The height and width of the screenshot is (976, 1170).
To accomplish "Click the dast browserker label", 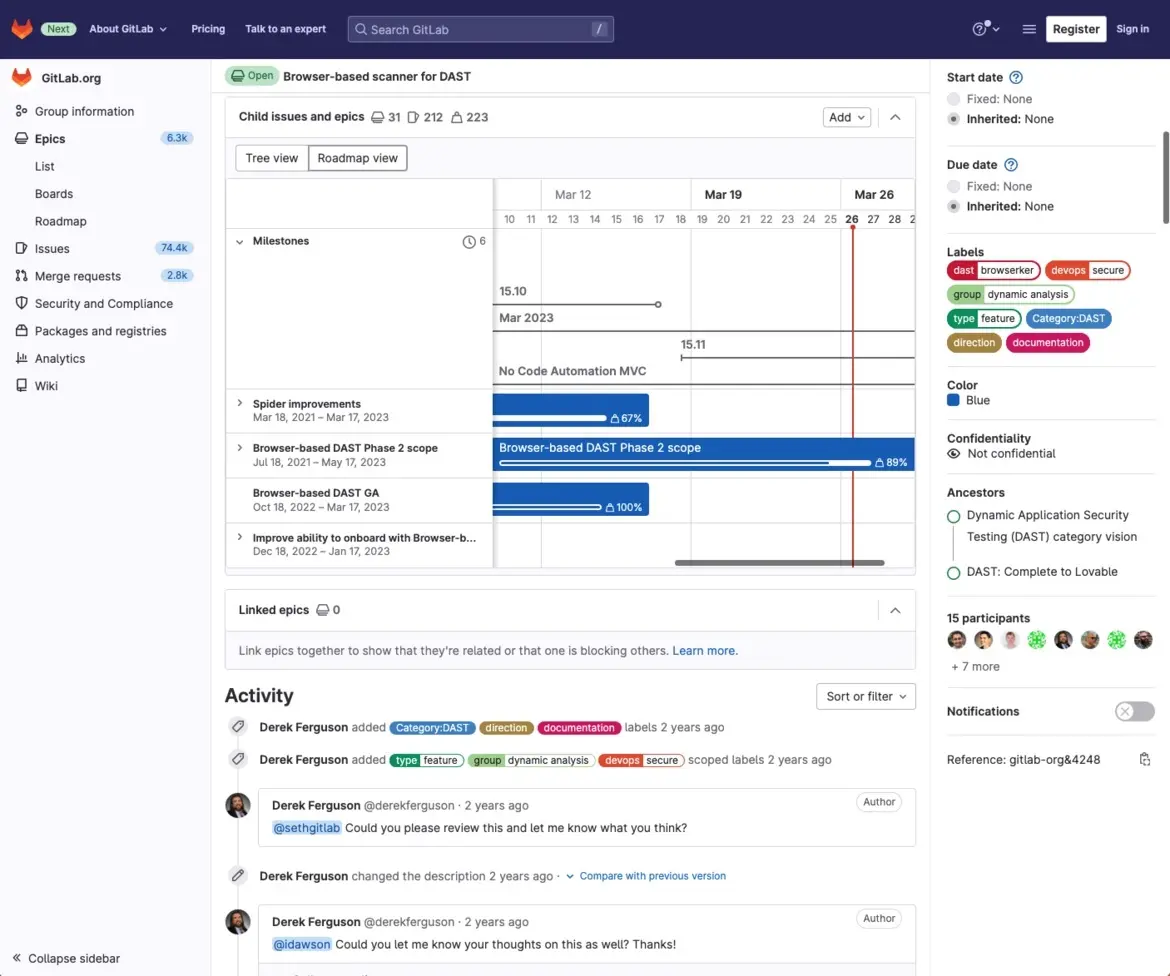I will coord(993,270).
